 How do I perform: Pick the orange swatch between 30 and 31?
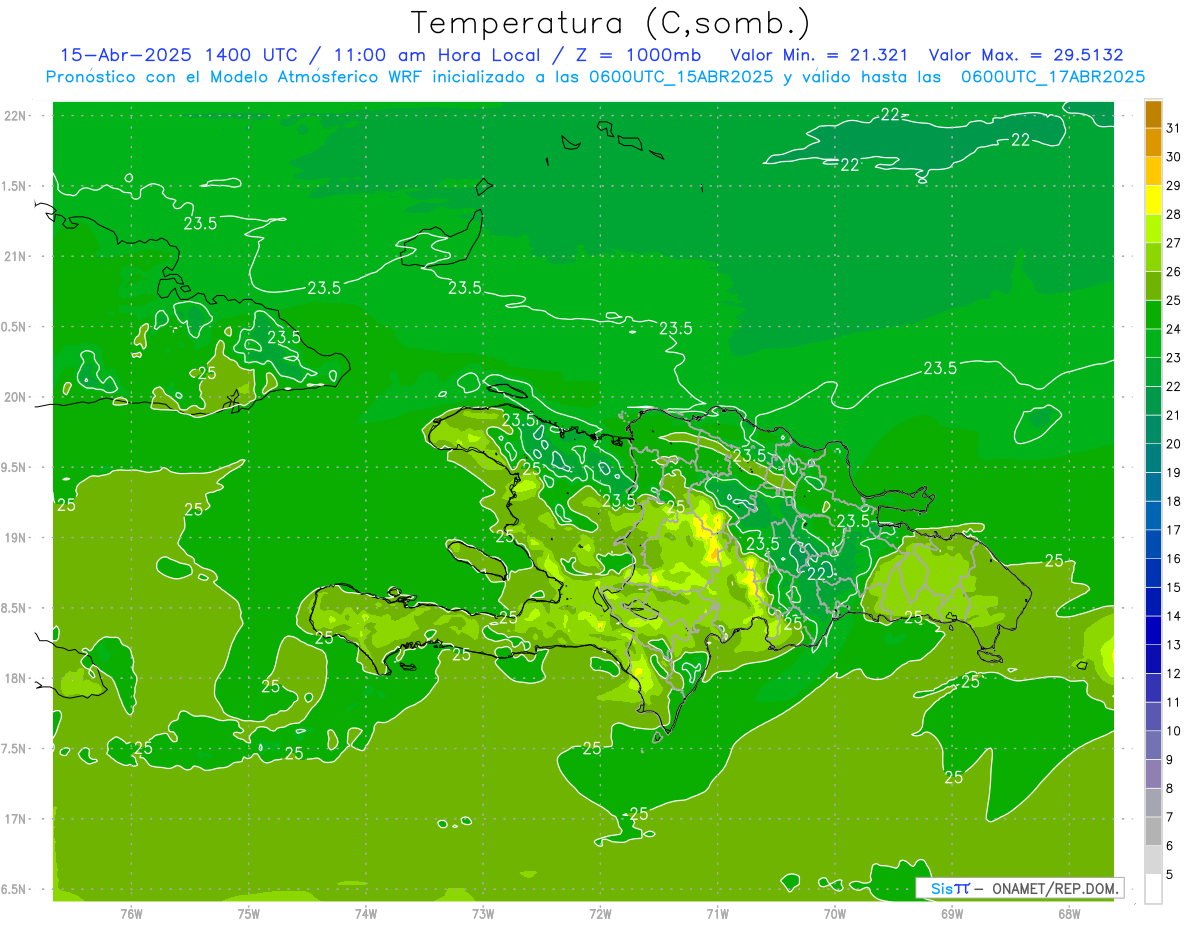(x=1153, y=143)
